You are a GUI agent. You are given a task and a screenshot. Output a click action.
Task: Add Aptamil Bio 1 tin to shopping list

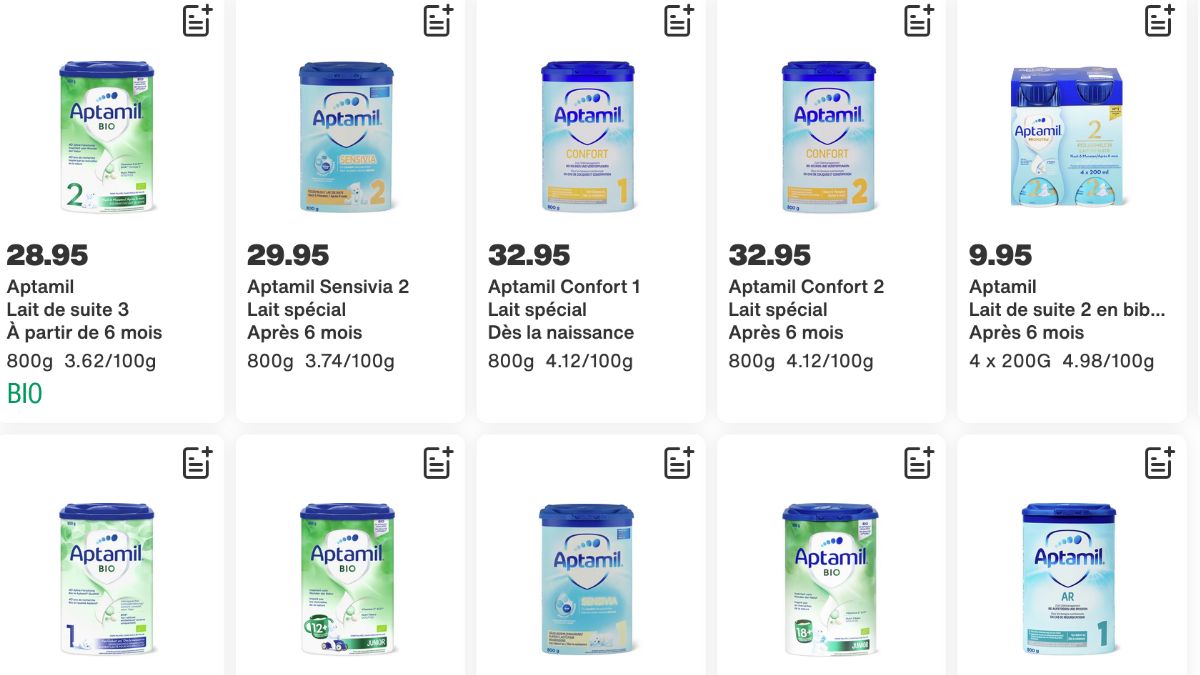[197, 462]
